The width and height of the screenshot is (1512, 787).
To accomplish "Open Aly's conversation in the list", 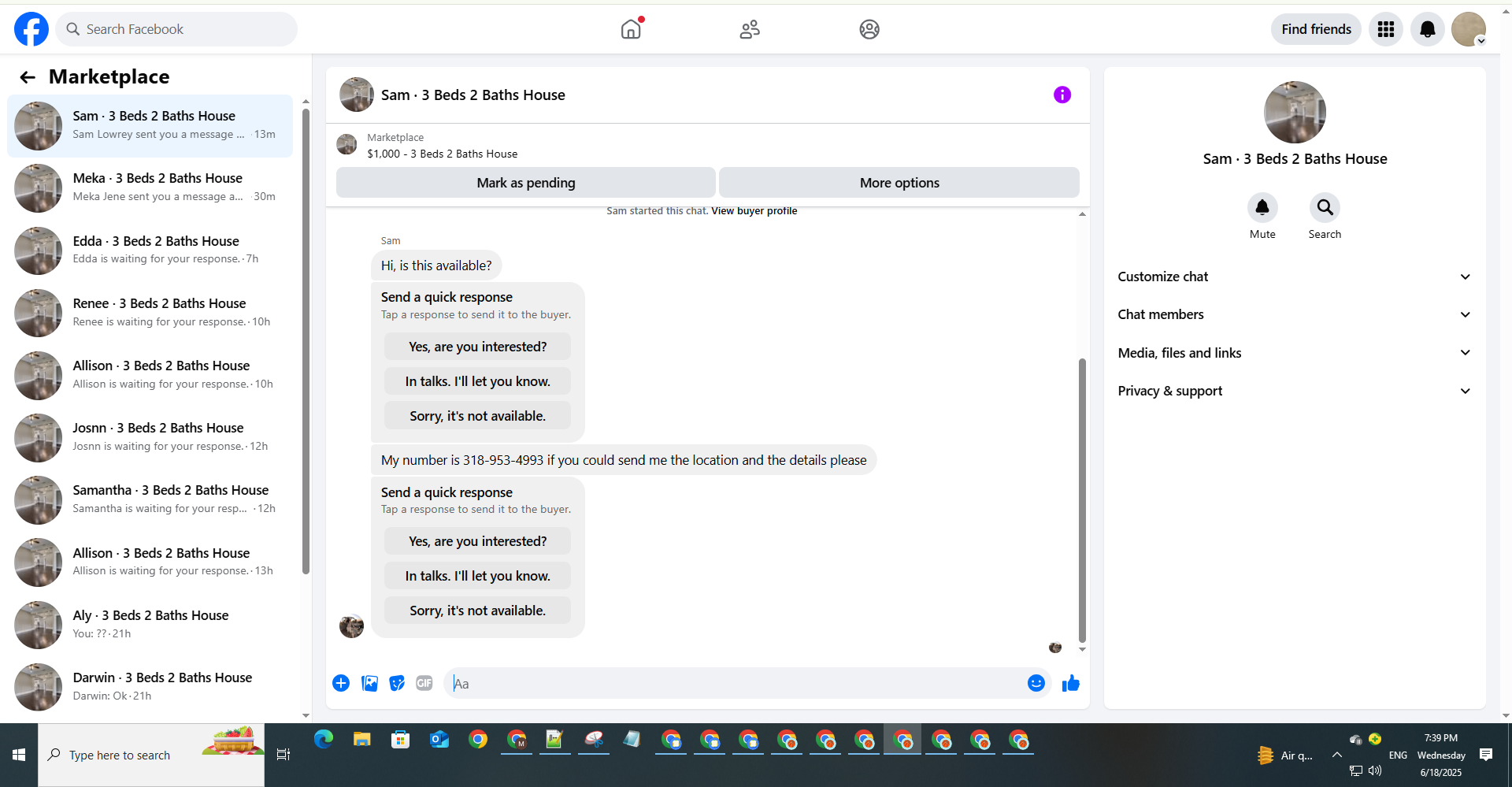I will pos(150,625).
